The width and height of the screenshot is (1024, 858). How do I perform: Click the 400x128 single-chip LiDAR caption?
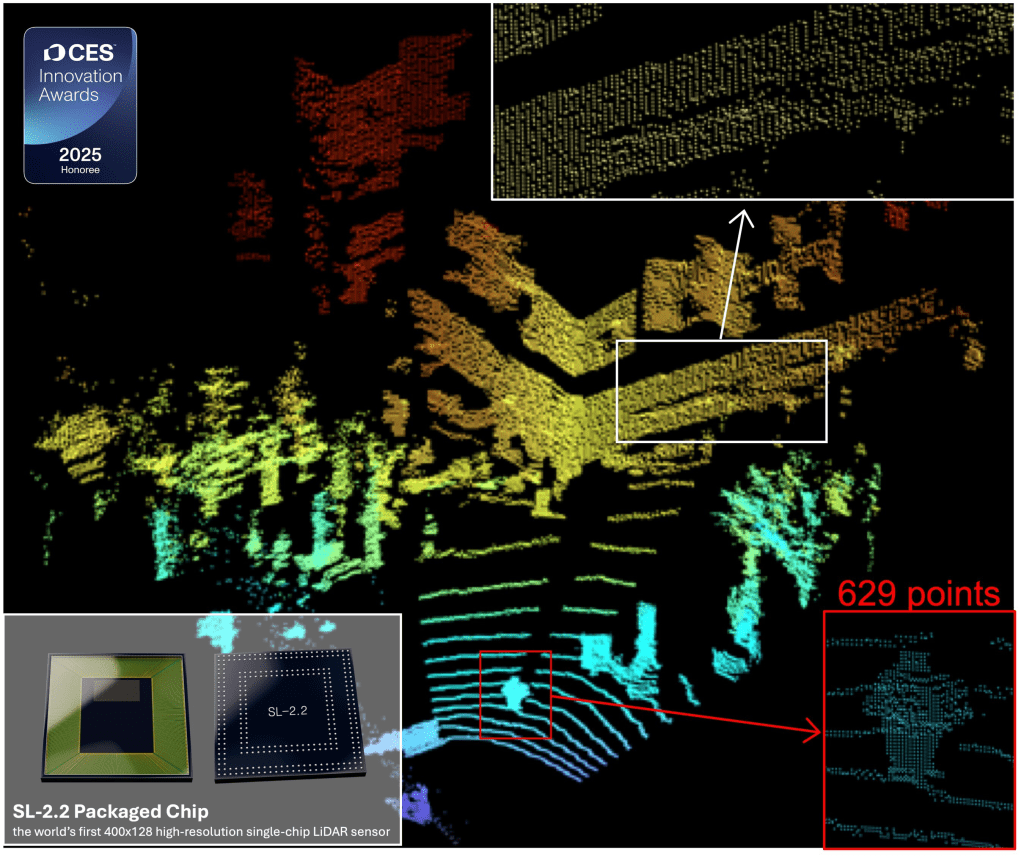tap(202, 831)
